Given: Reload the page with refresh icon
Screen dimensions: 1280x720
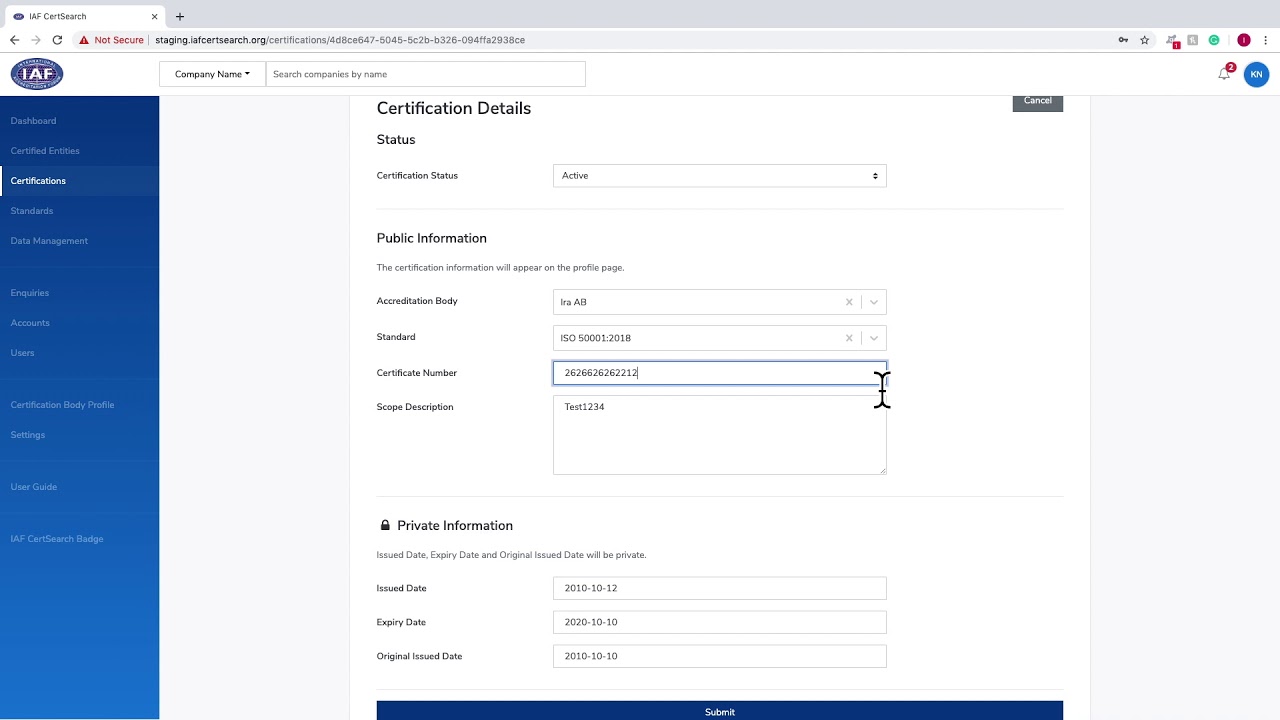Looking at the screenshot, I should tap(57, 40).
